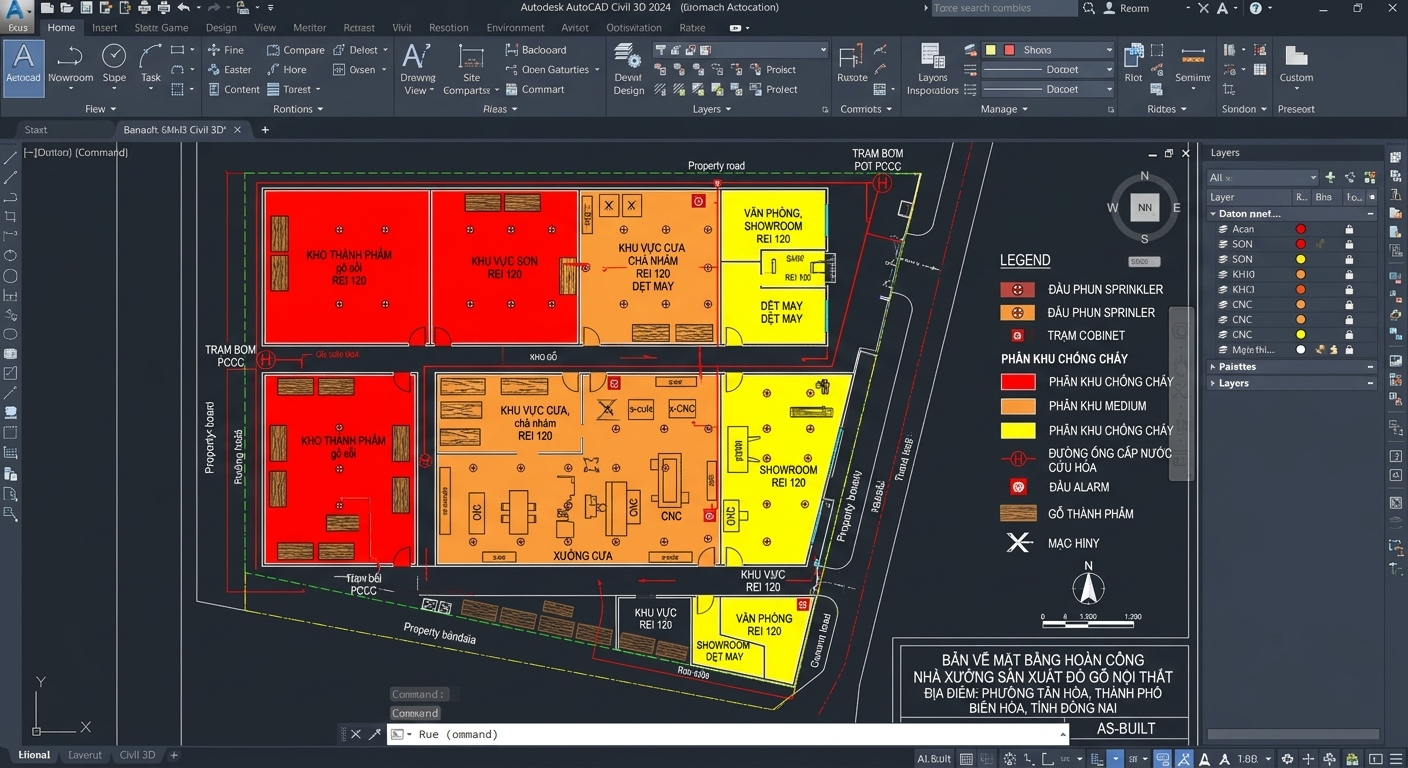Open the Environment ribbon tab
1408x768 pixels.
pyautogui.click(x=516, y=28)
